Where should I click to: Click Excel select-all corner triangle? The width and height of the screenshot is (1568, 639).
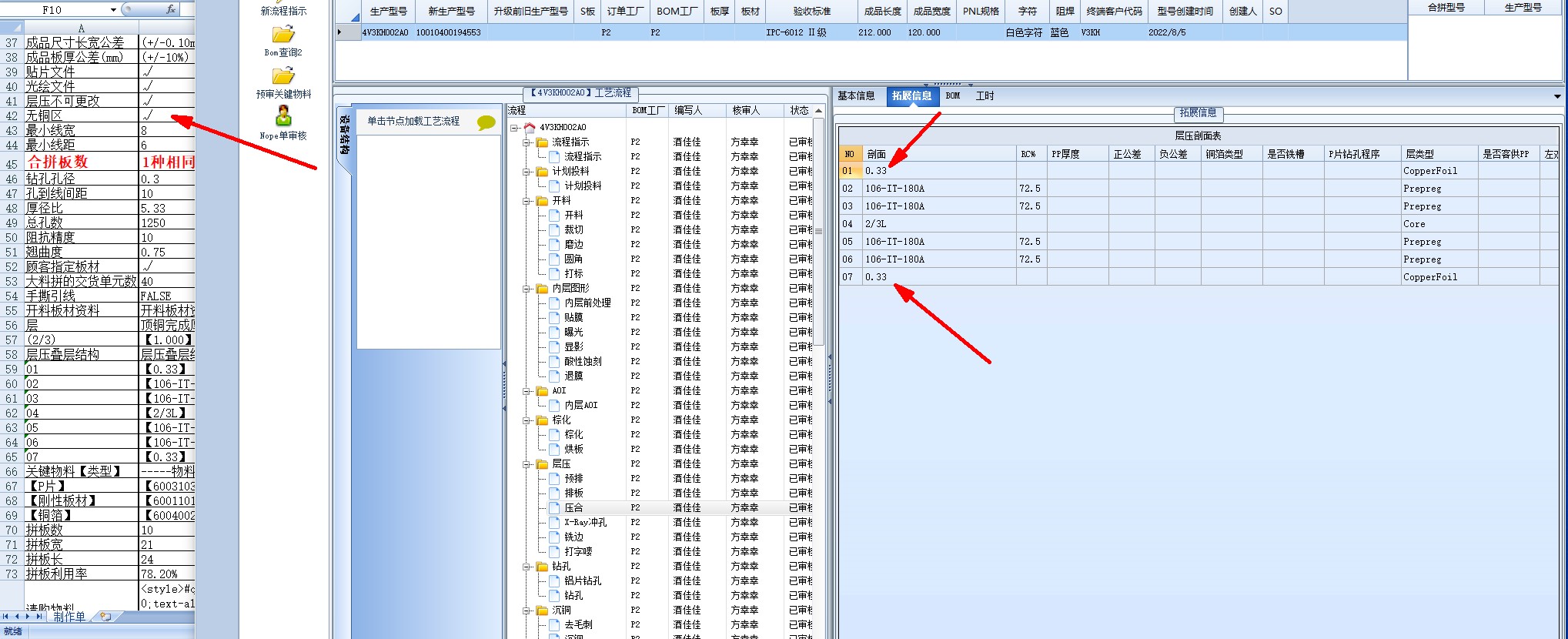click(12, 27)
